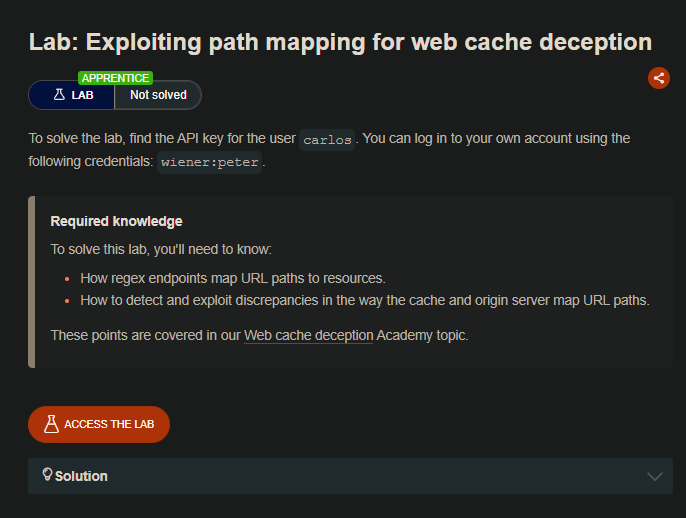Click the green APPRENTICE difficulty badge
This screenshot has width=686, height=518.
(115, 78)
